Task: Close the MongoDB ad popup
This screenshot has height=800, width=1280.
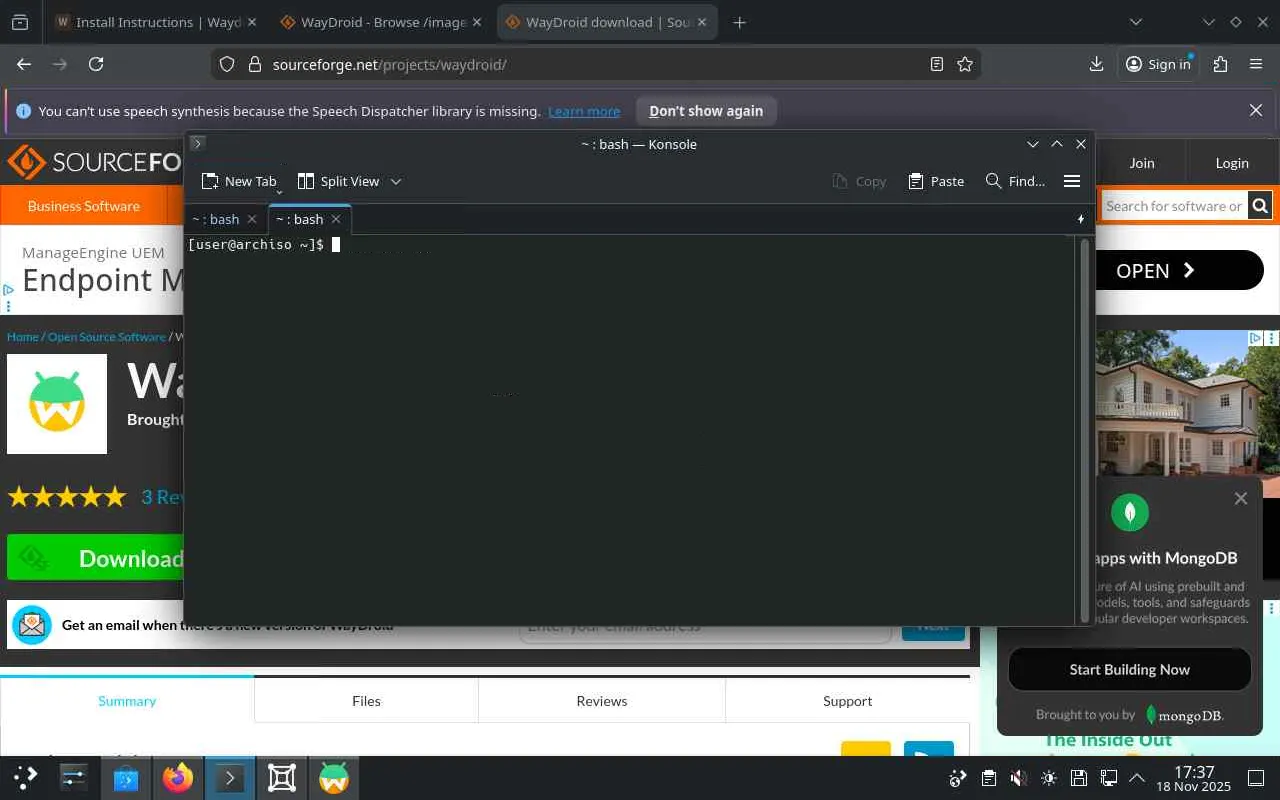Action: click(x=1241, y=498)
